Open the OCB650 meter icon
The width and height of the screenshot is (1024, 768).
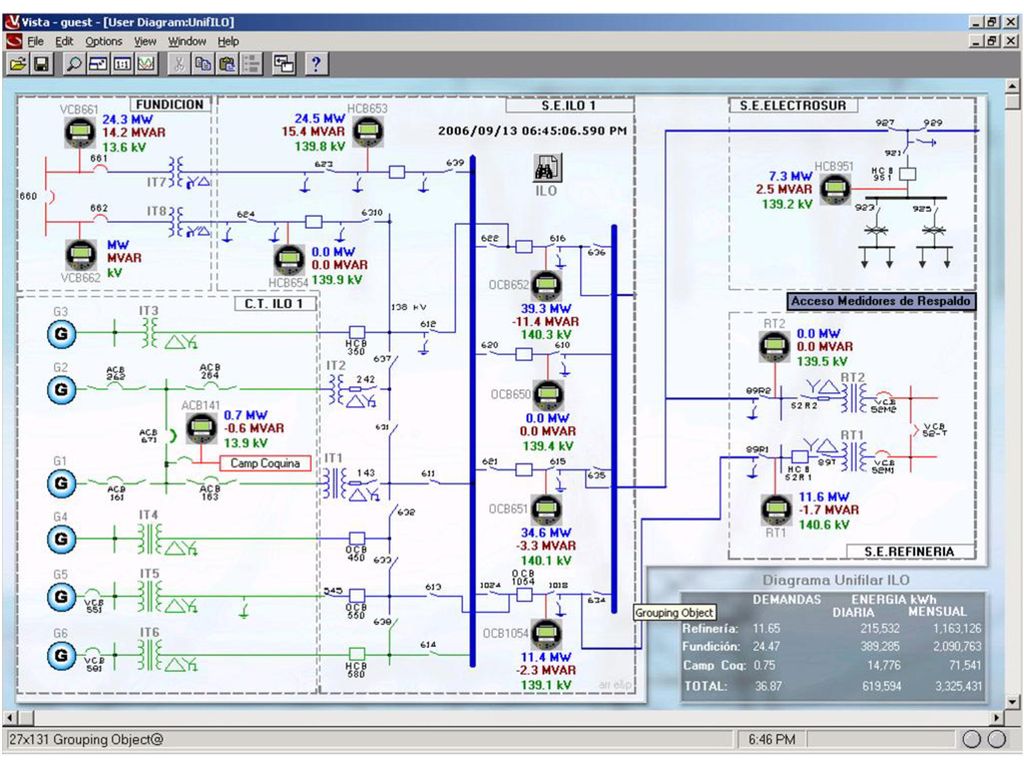(548, 394)
